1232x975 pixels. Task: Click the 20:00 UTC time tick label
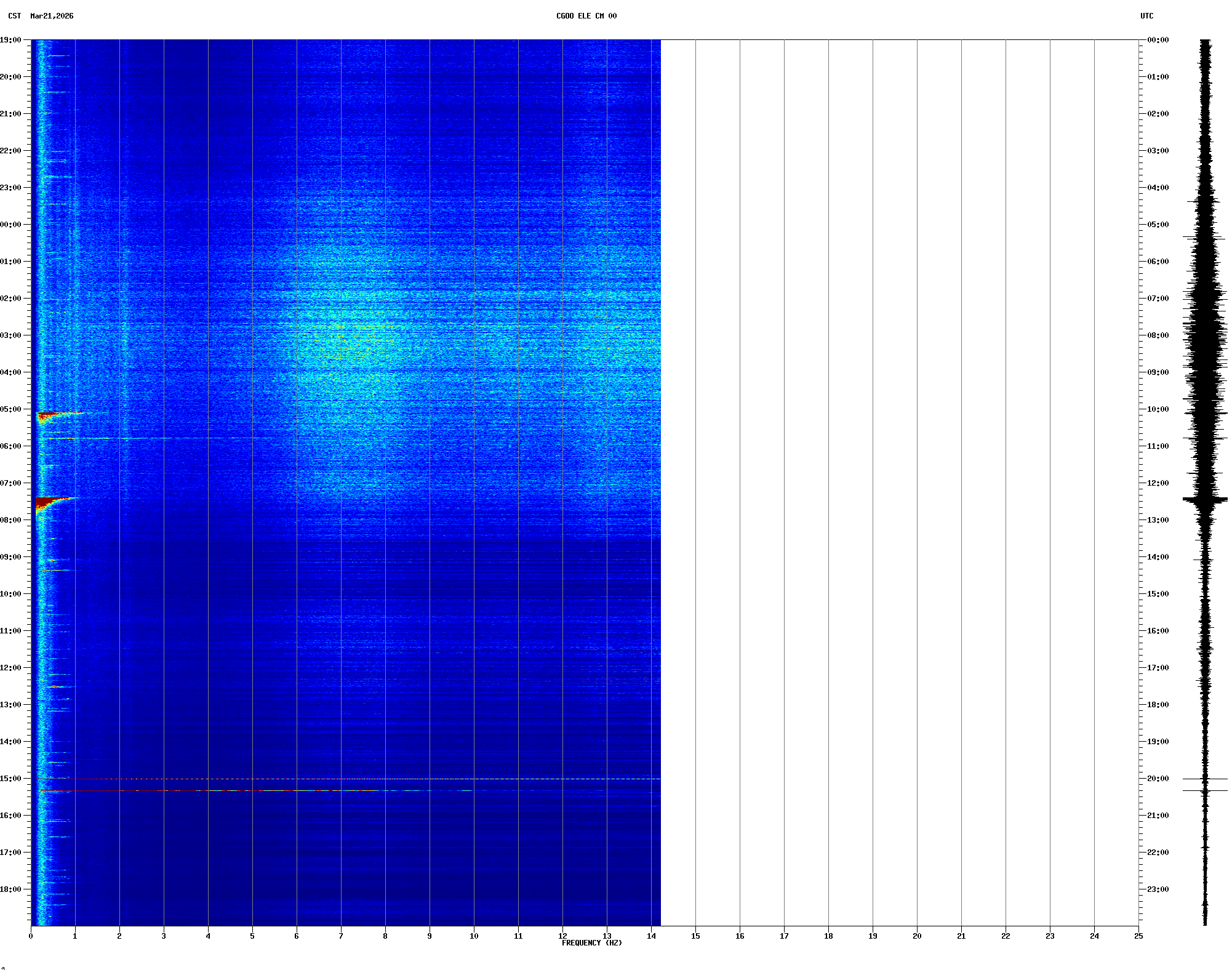pyautogui.click(x=1158, y=779)
